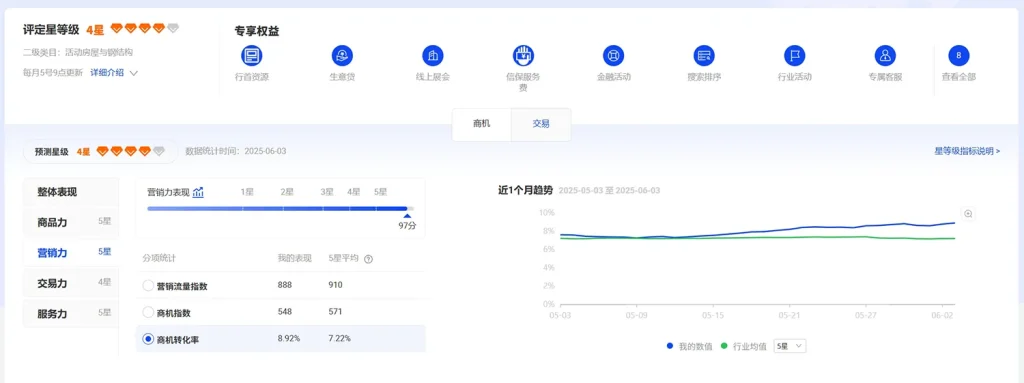Open the 行首资源 benefit icon

pyautogui.click(x=251, y=56)
